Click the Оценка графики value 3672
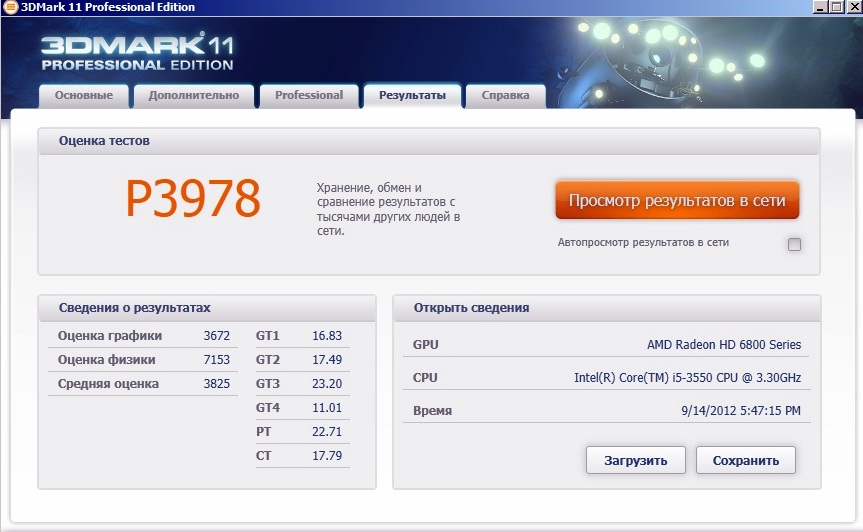Screen dimensions: 863x532 click(x=217, y=336)
